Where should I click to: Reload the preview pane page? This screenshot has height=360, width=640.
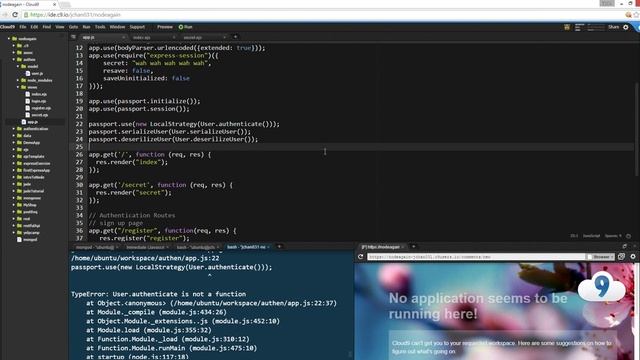361,257
